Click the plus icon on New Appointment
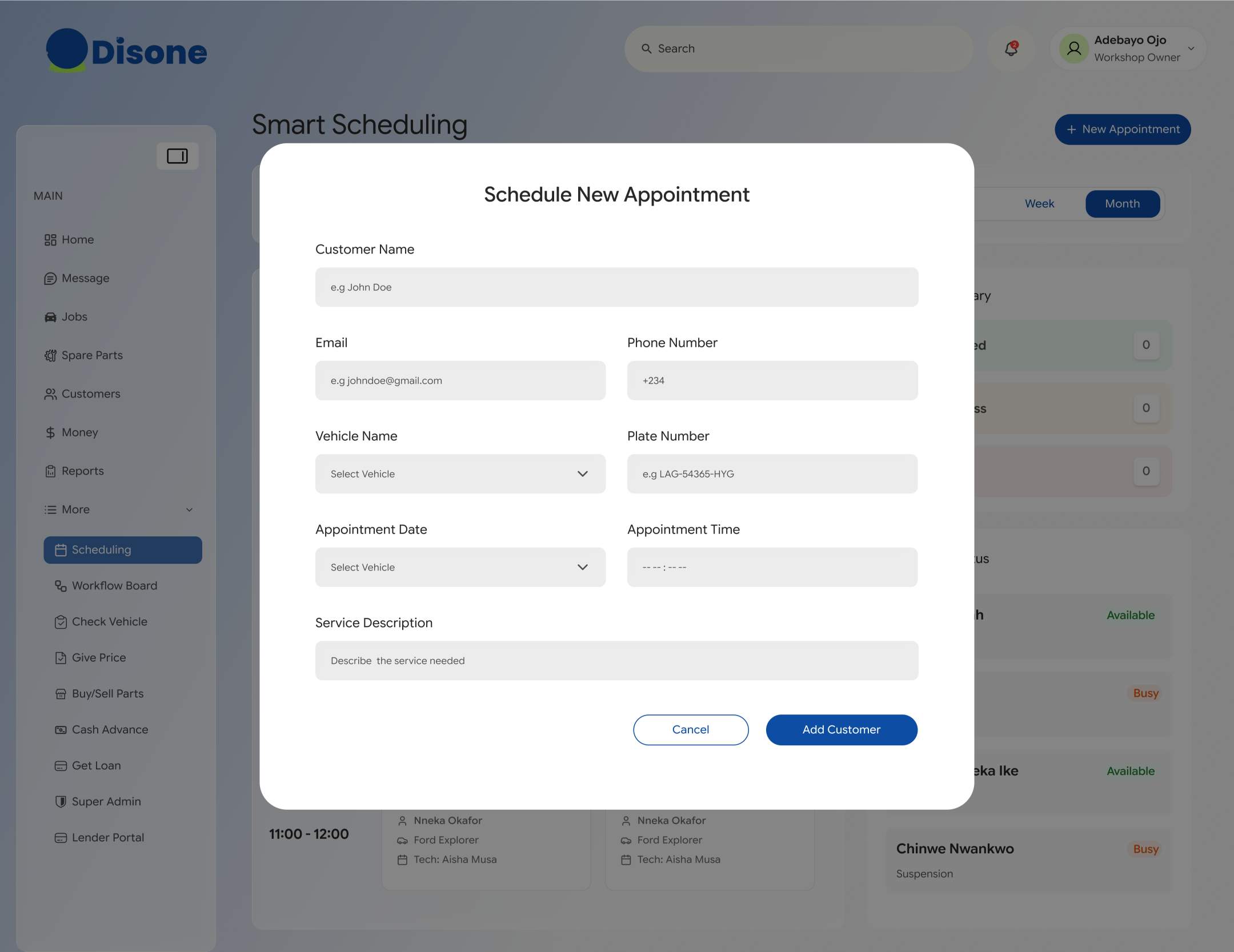1234x952 pixels. pyautogui.click(x=1071, y=130)
